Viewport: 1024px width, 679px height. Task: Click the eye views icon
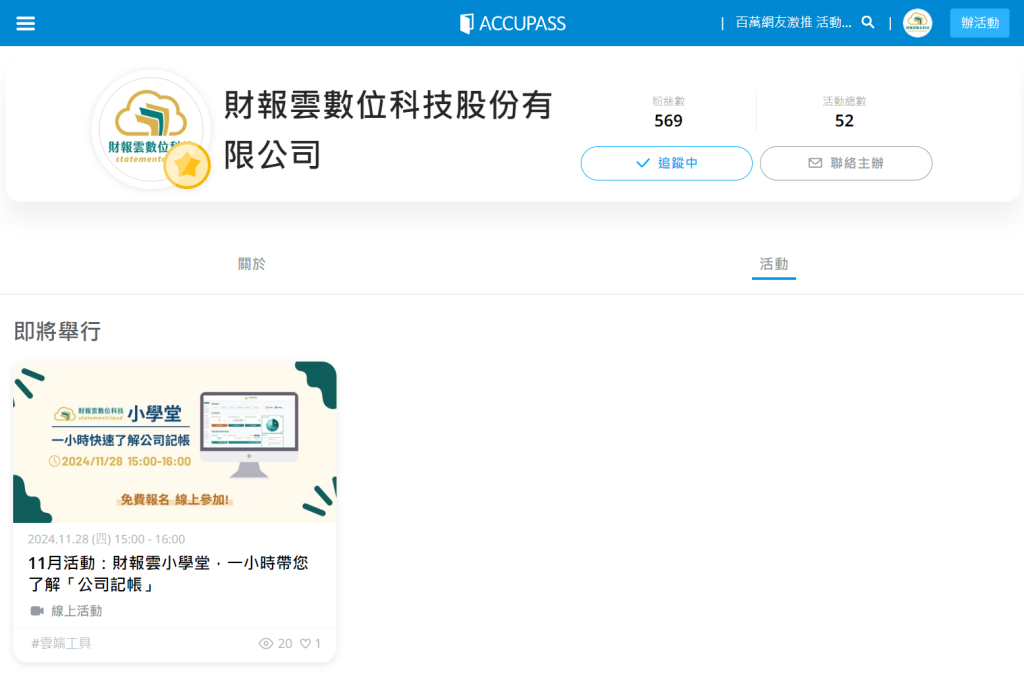click(266, 644)
